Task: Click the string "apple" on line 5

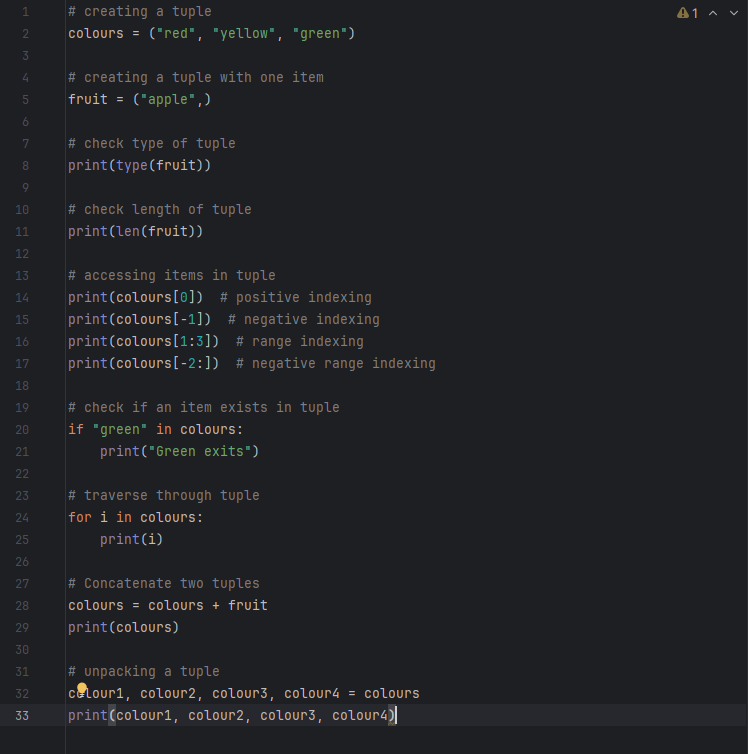Action: pos(168,100)
